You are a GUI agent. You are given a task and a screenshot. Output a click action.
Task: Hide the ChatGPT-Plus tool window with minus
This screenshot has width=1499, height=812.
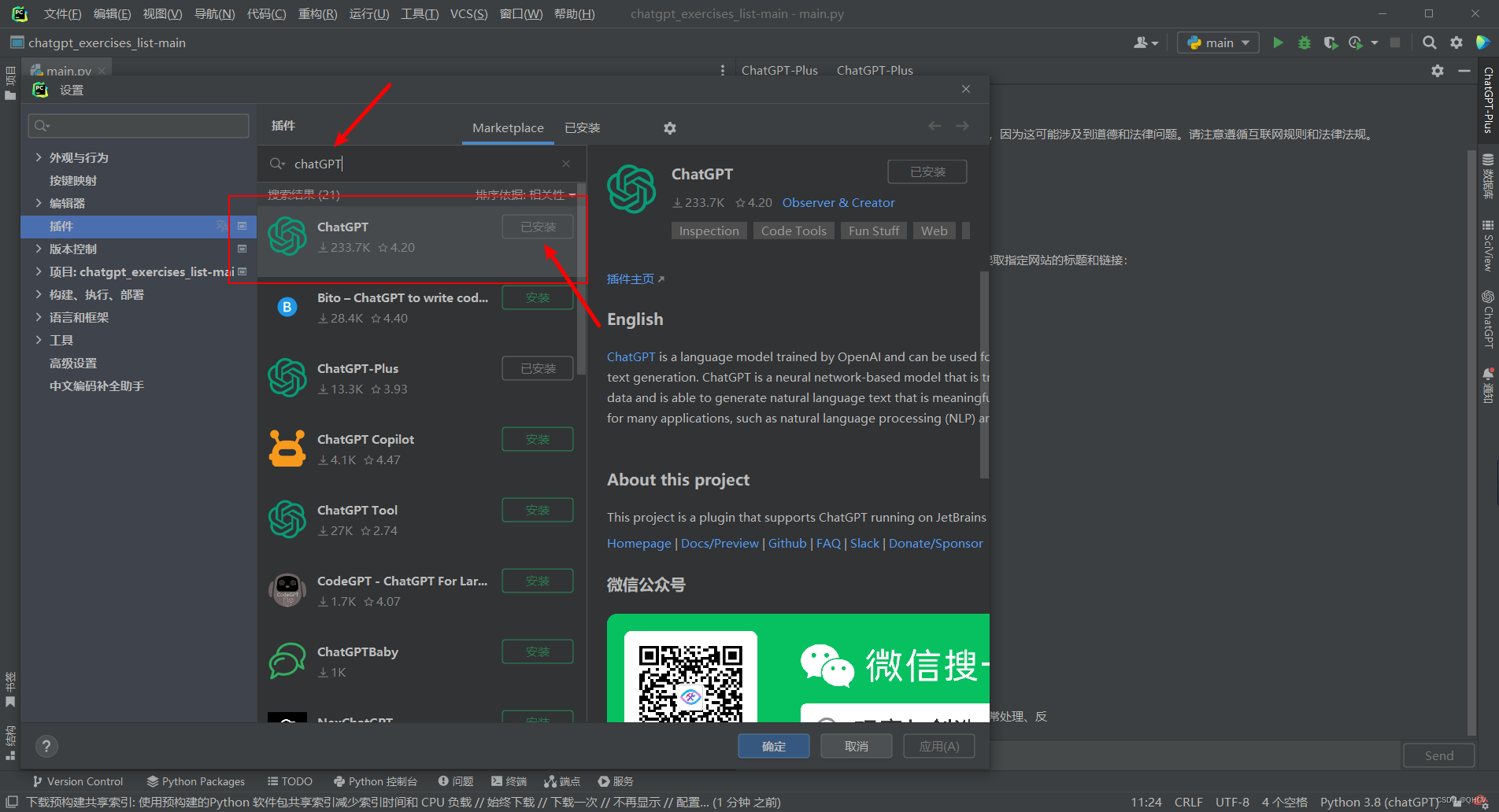tap(1464, 71)
